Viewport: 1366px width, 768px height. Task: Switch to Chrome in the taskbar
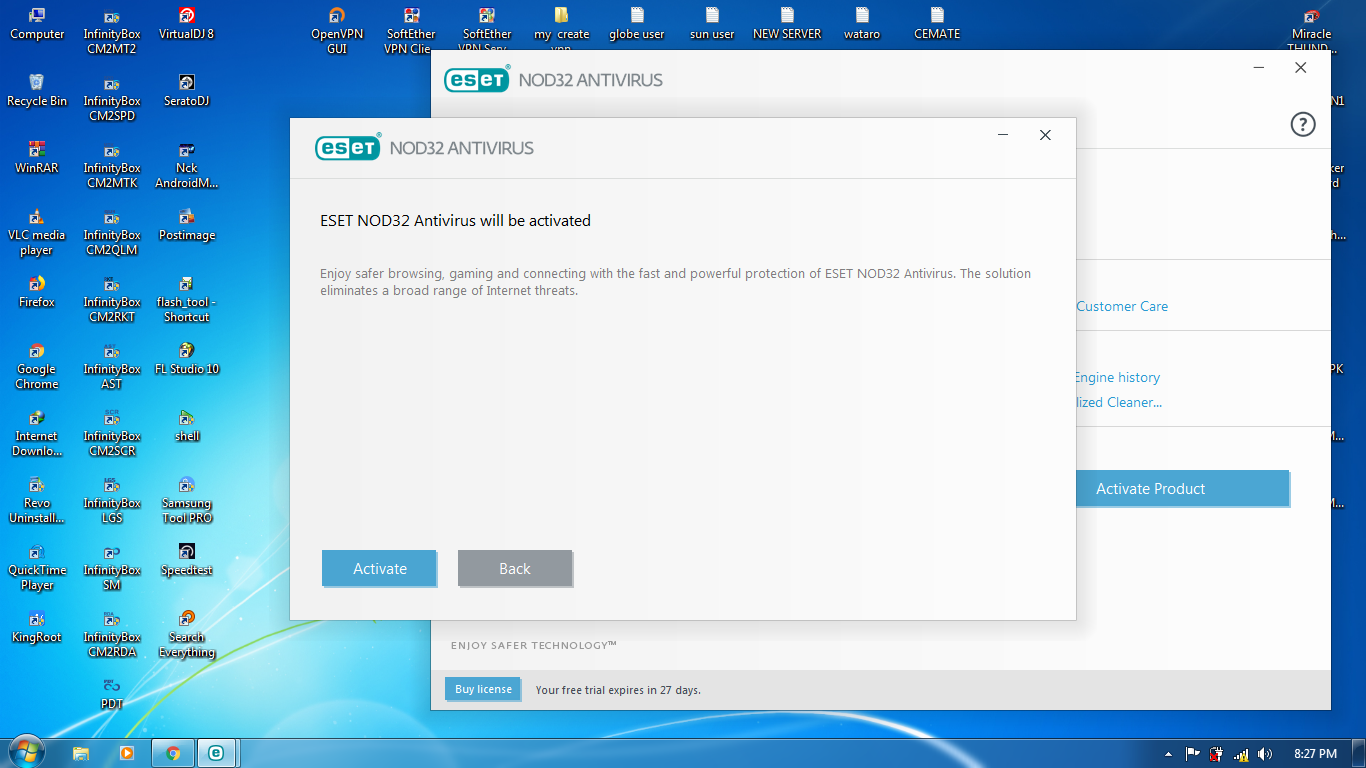[173, 753]
